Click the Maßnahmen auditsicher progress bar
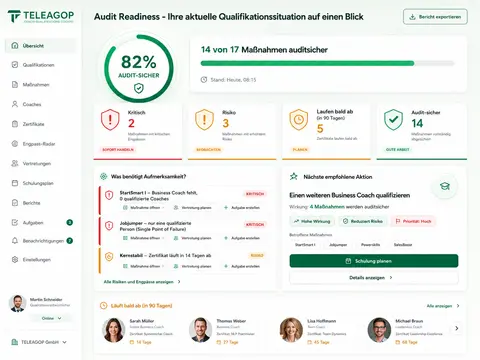The image size is (480, 360). click(327, 63)
